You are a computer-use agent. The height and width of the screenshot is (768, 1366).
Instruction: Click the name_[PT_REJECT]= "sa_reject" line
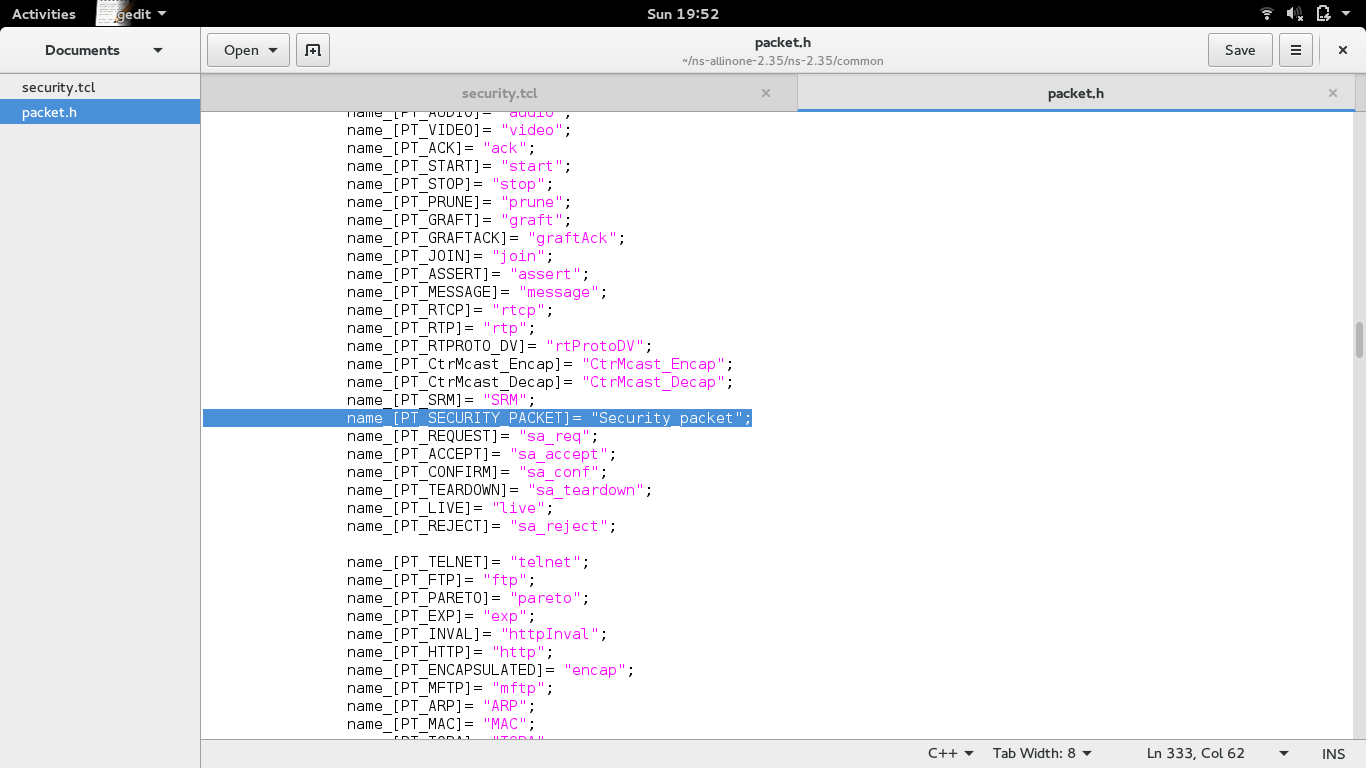tap(481, 526)
